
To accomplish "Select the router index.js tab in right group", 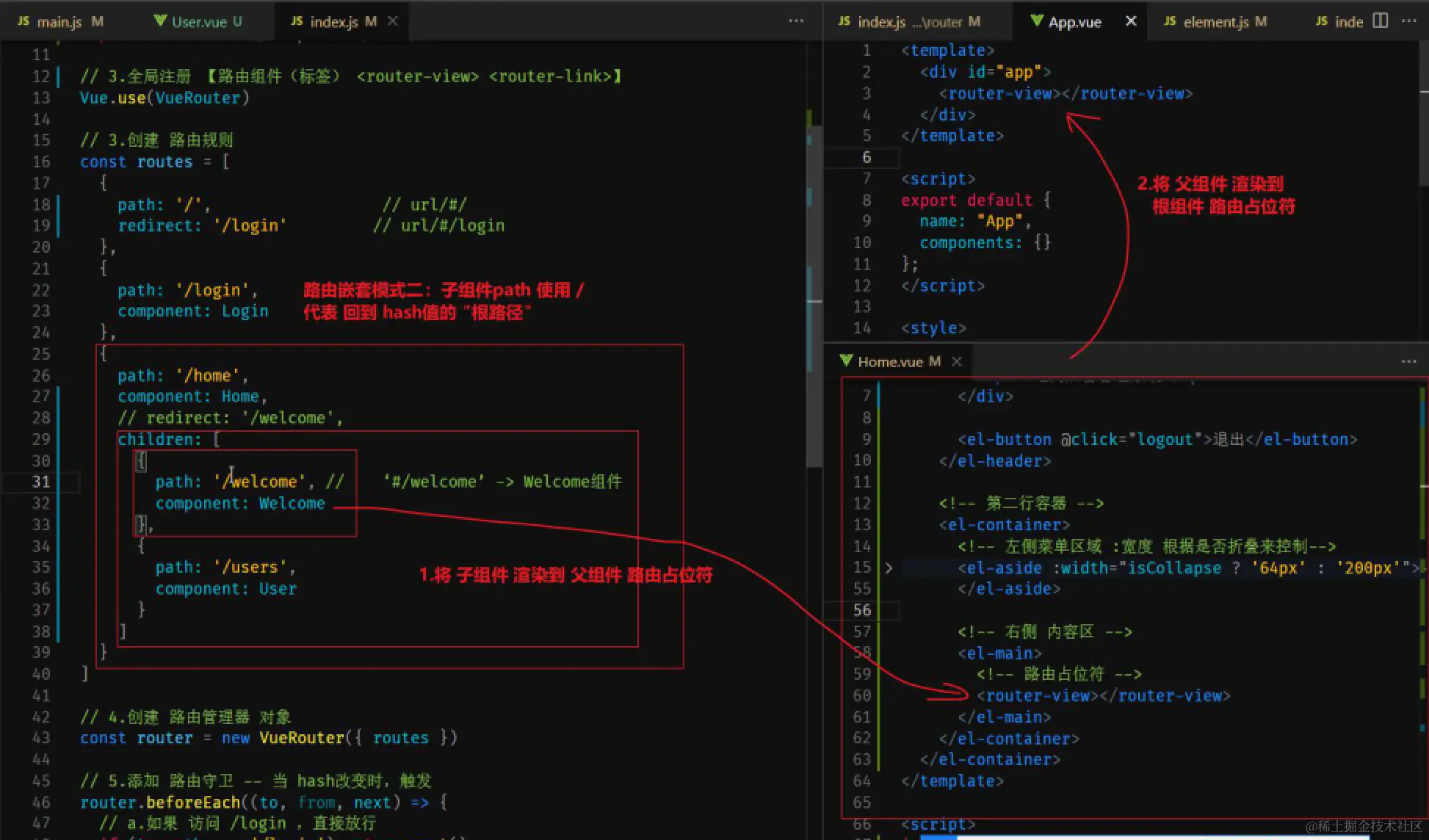I will 909,21.
